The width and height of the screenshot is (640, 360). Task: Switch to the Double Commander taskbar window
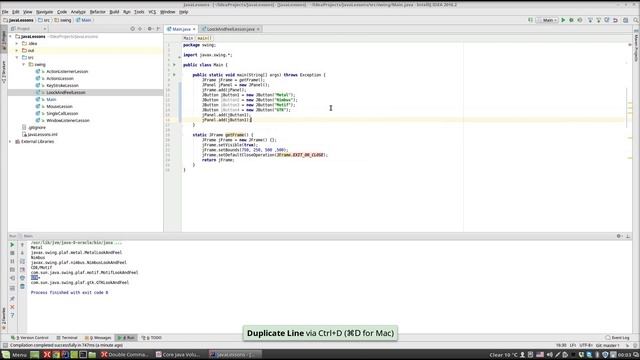tap(125, 355)
